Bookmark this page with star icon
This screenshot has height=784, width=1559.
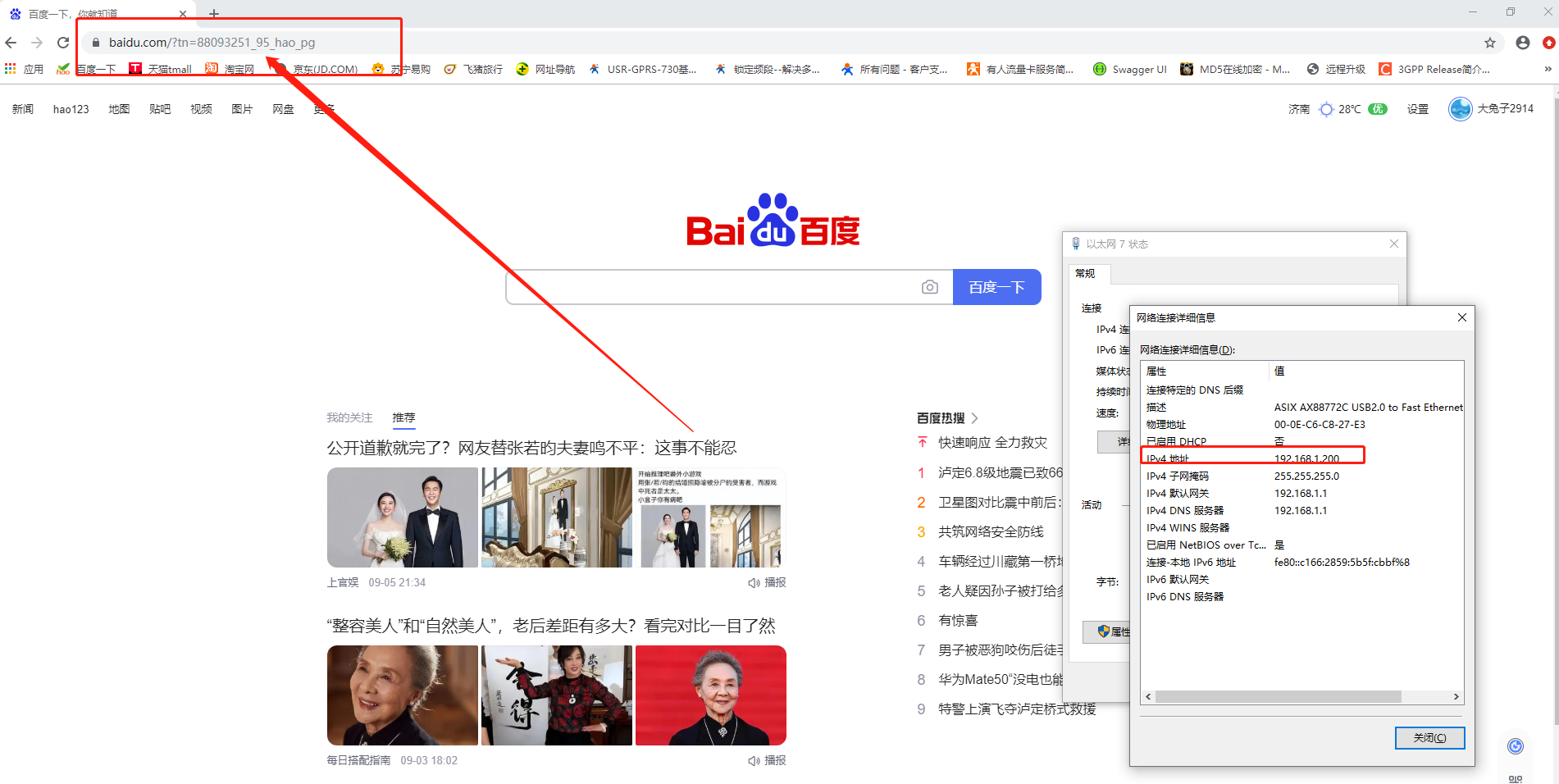point(1489,43)
